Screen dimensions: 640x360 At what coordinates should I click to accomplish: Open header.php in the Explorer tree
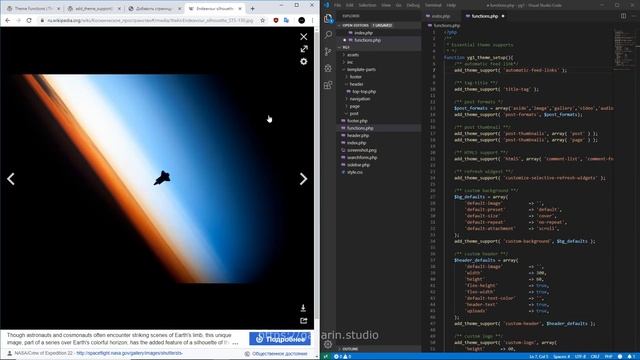358,136
